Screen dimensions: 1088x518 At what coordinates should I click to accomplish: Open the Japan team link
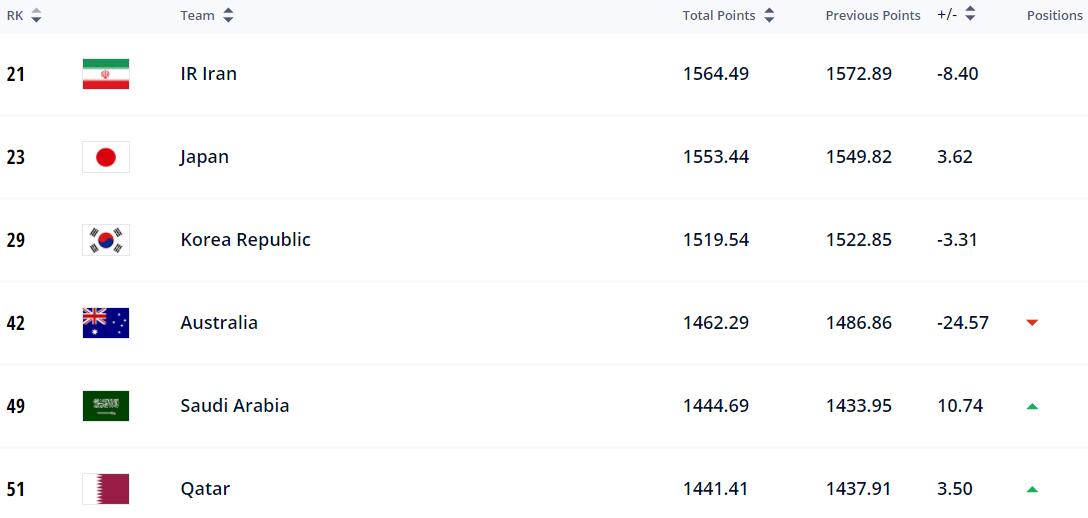point(204,157)
